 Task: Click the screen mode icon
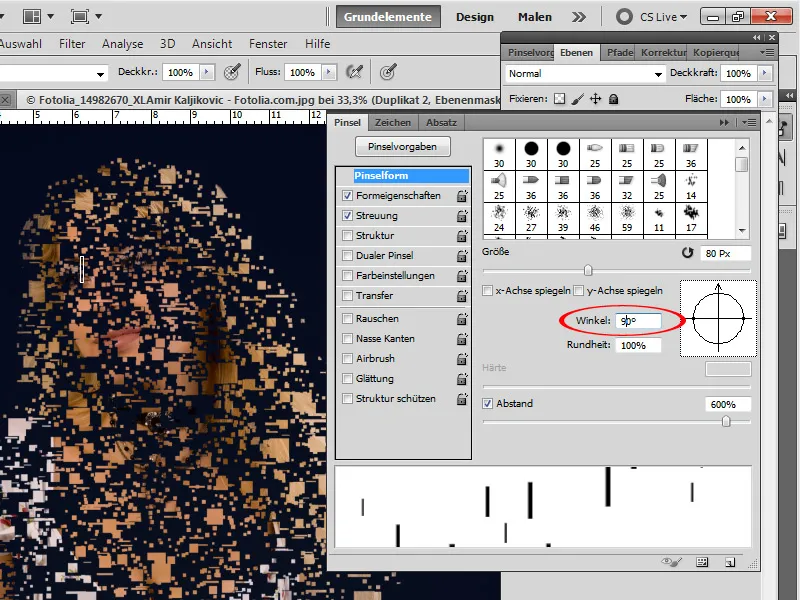[80, 16]
